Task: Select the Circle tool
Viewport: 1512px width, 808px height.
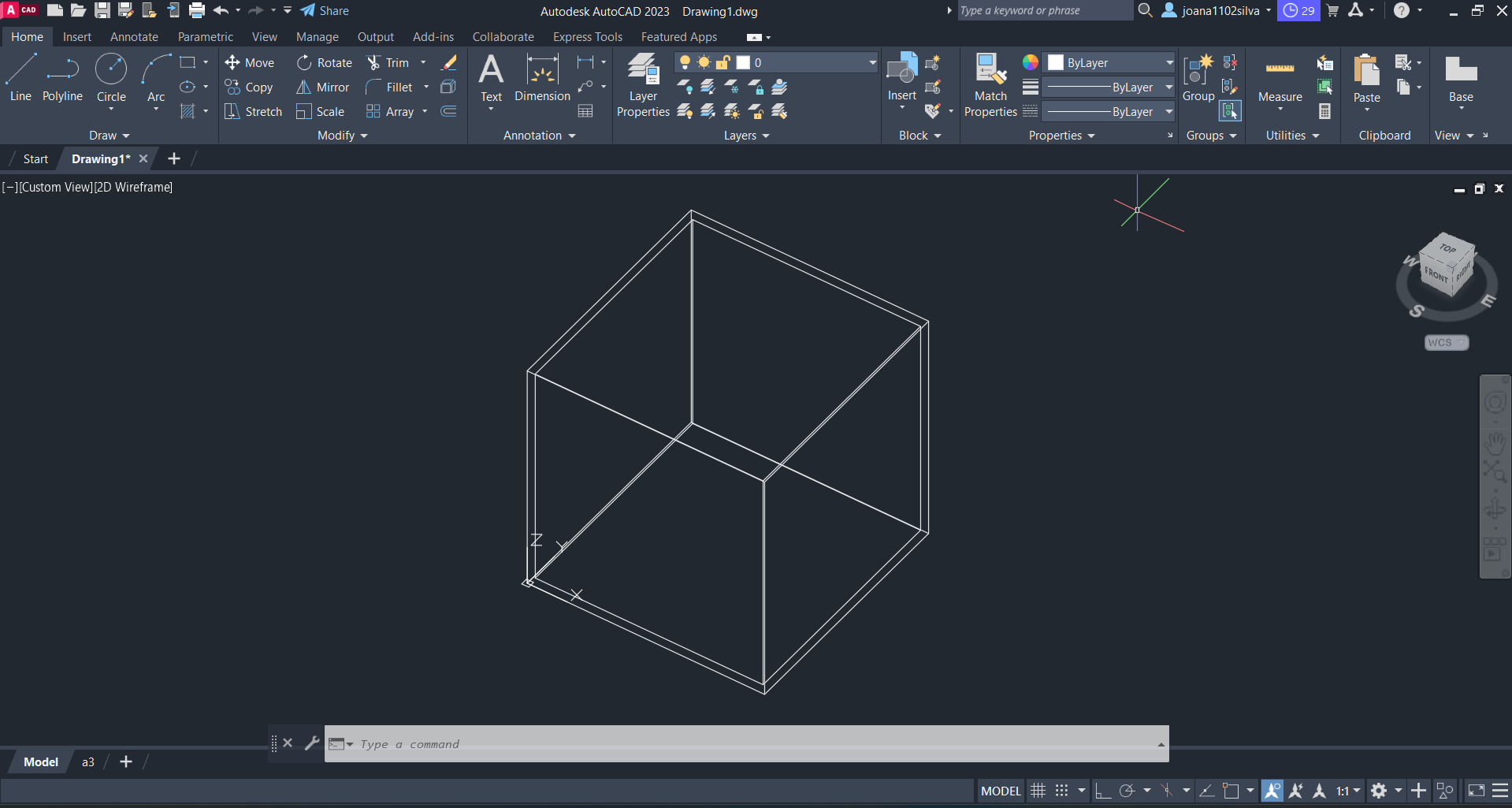Action: pos(111,78)
